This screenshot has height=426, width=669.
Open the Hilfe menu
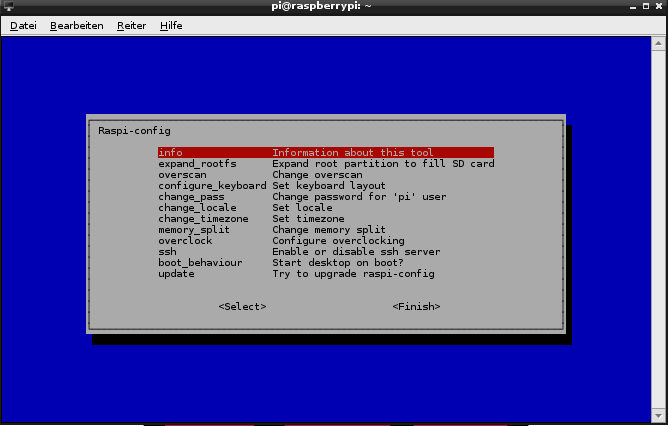click(171, 25)
